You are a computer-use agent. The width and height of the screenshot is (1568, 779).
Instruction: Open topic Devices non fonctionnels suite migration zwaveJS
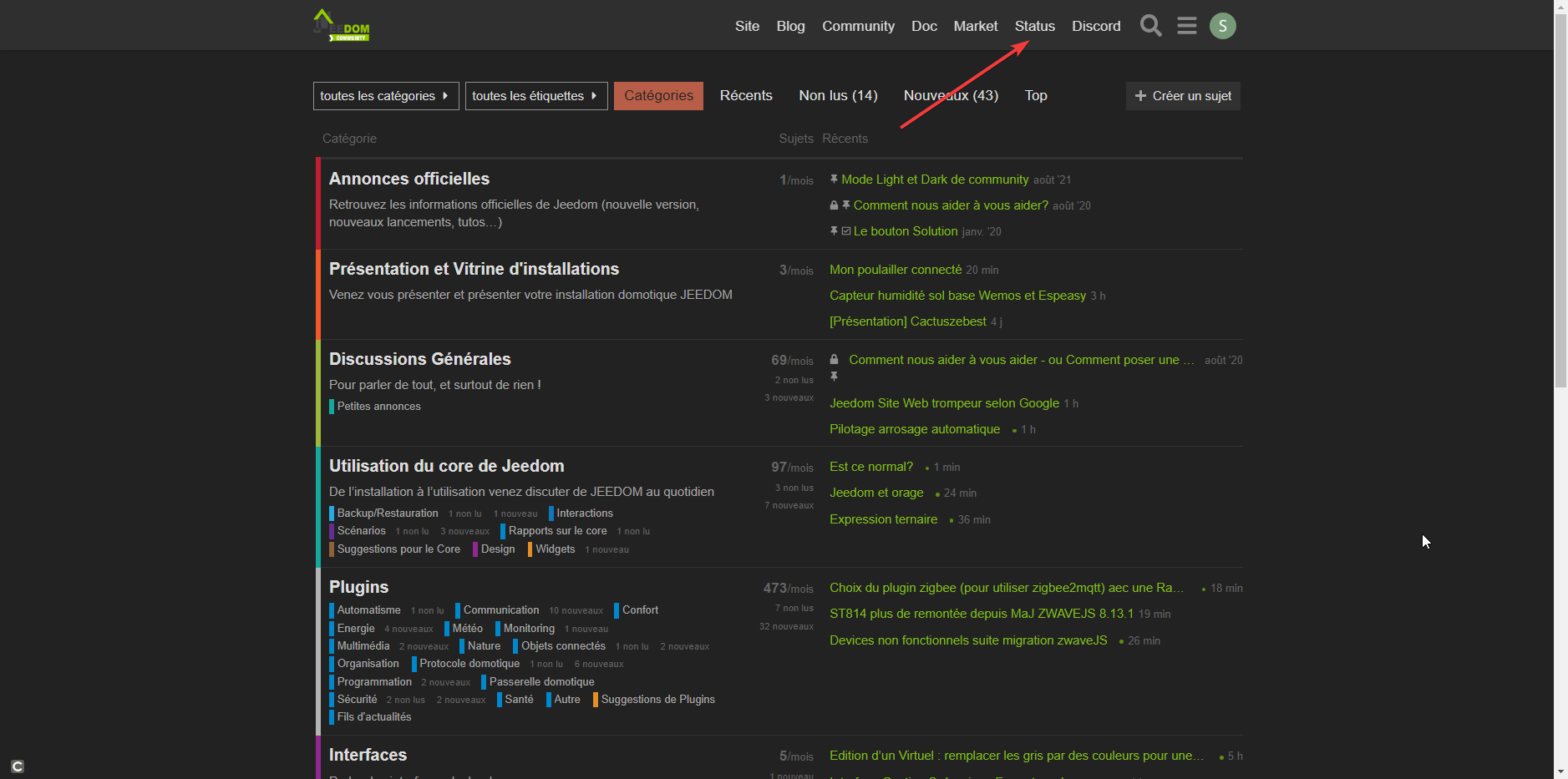coord(968,640)
